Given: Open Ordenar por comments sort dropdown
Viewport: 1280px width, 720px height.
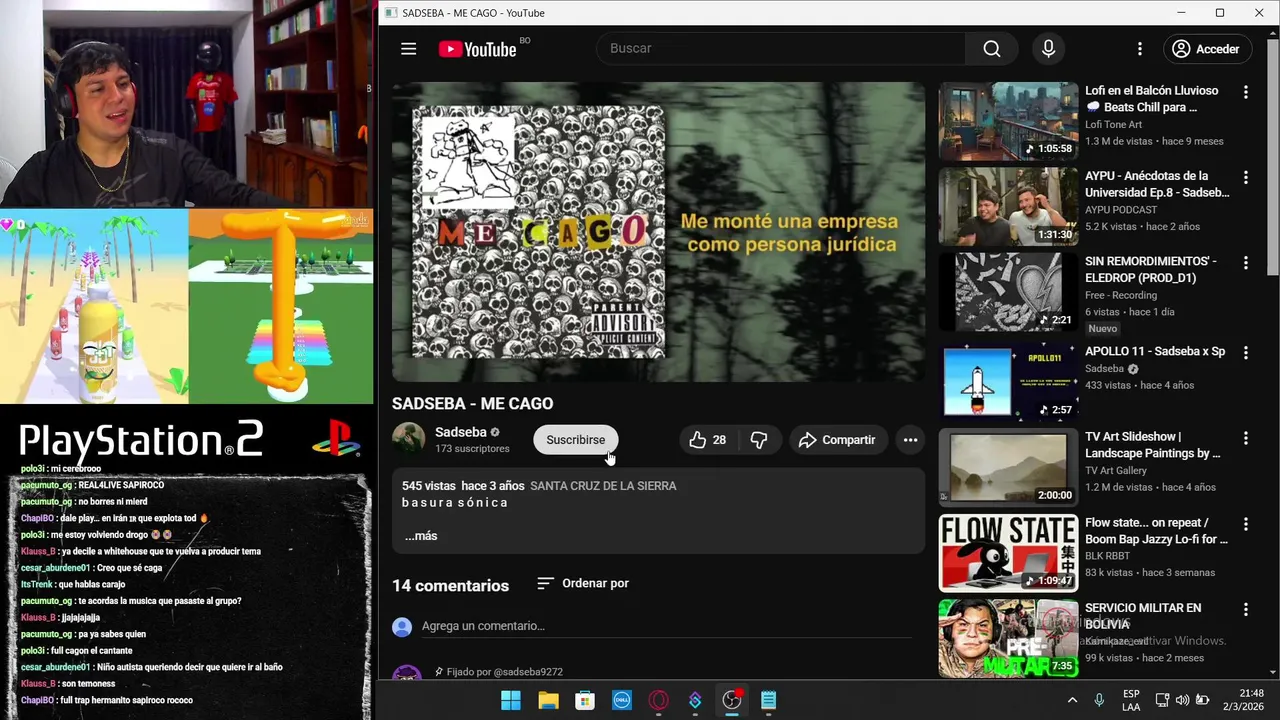Looking at the screenshot, I should click(x=582, y=583).
